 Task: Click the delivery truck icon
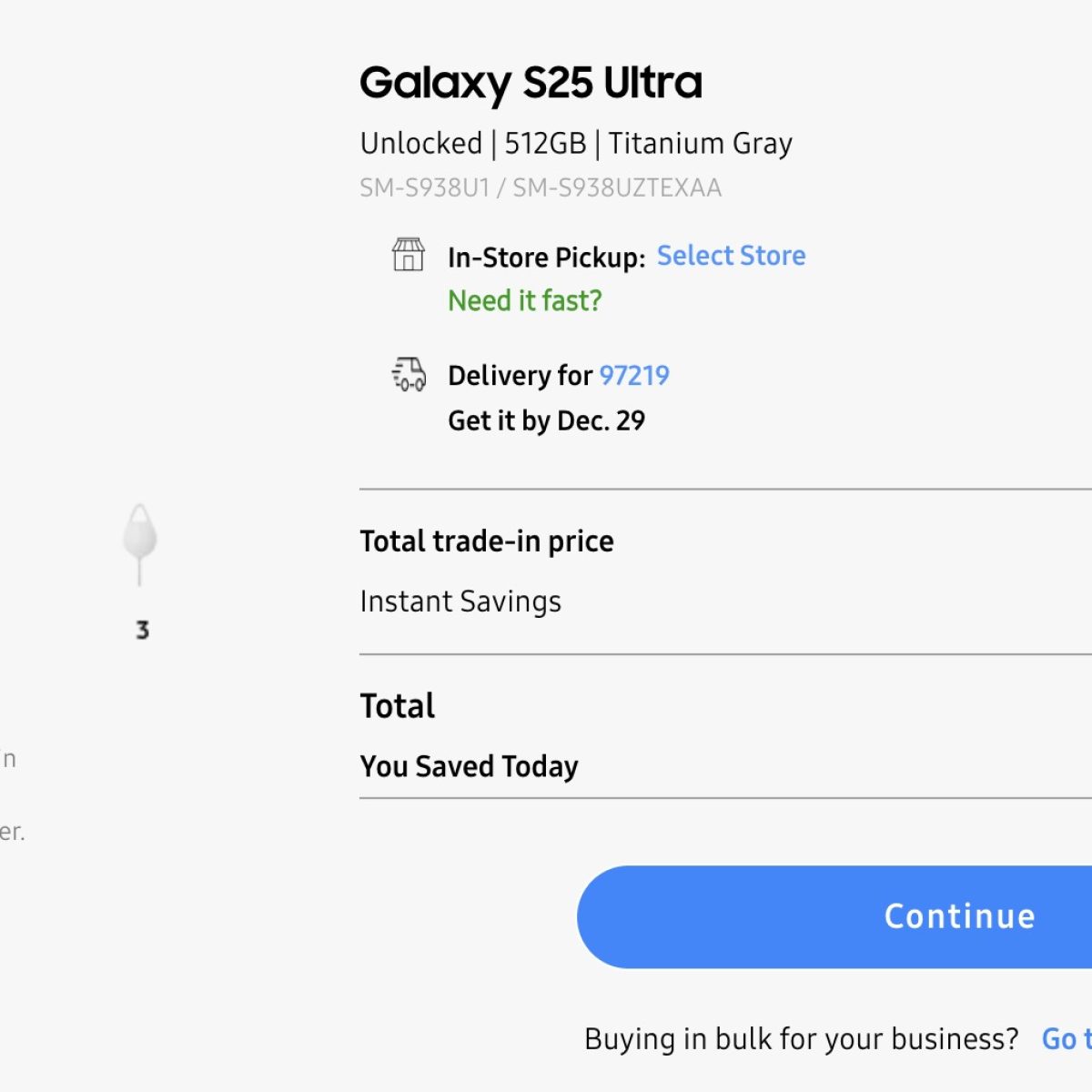tap(409, 374)
